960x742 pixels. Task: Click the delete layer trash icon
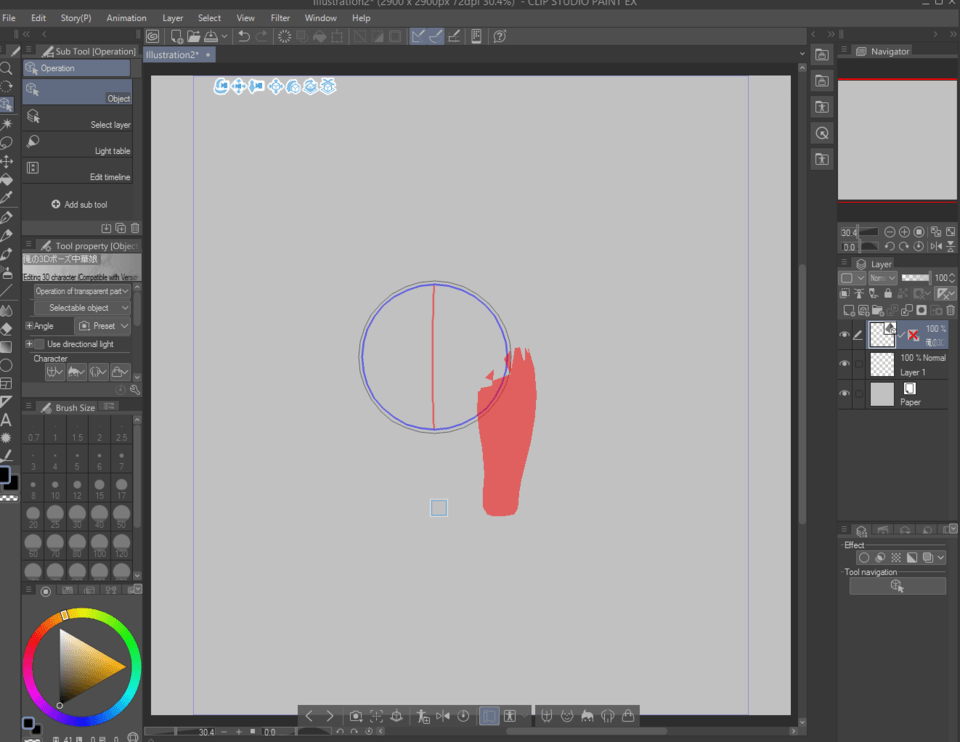[950, 310]
